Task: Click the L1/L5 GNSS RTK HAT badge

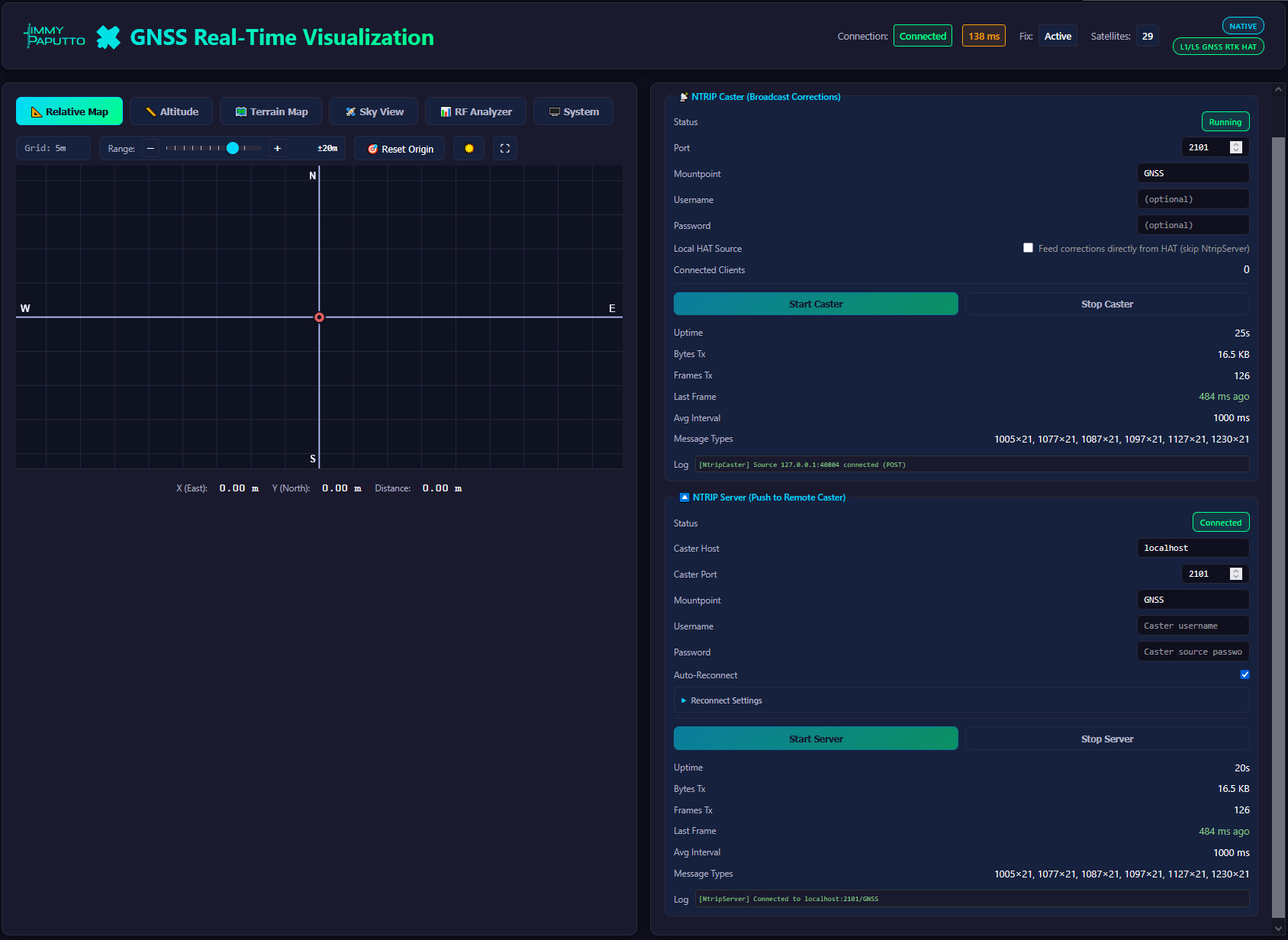Action: (1218, 47)
